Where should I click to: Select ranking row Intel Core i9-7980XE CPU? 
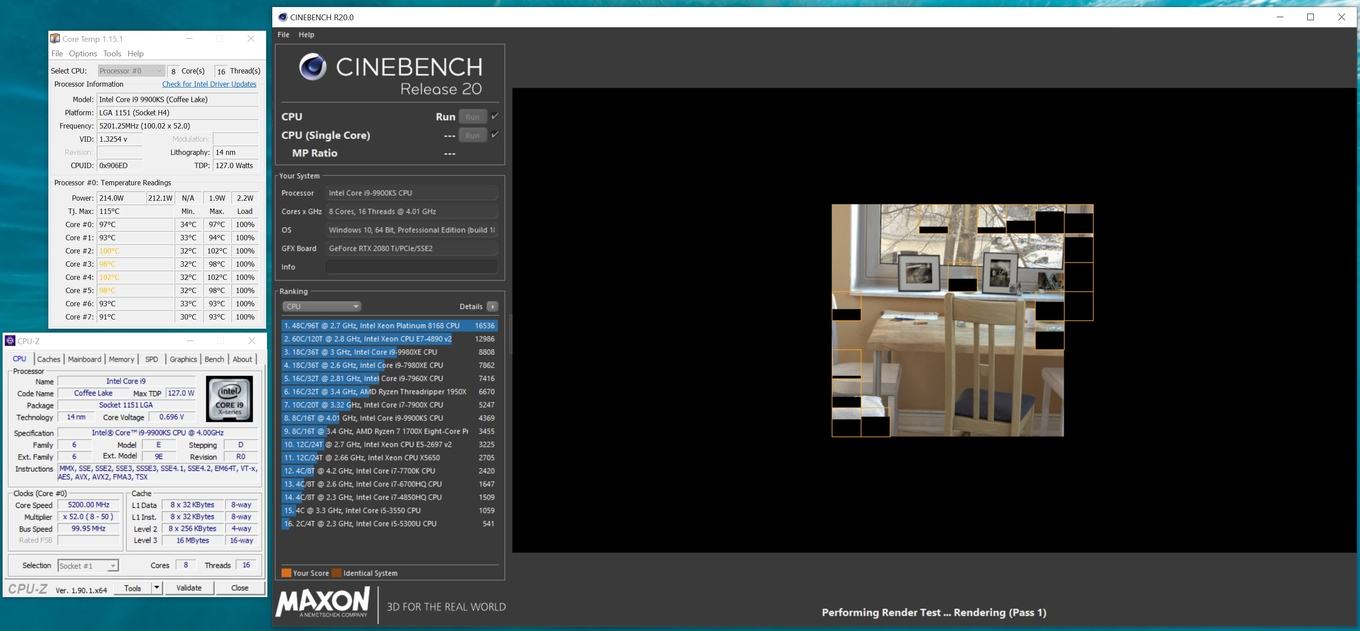pos(390,365)
